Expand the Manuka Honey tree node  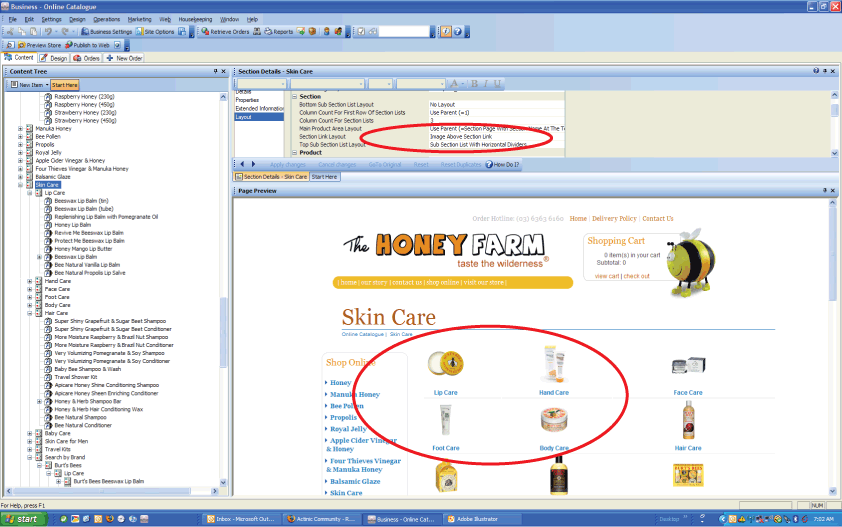point(20,129)
